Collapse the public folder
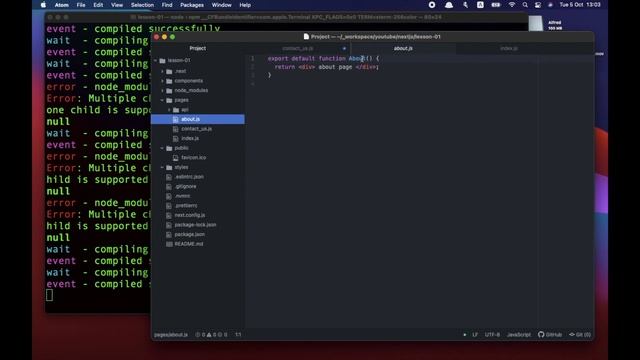The height and width of the screenshot is (360, 640). 162,148
